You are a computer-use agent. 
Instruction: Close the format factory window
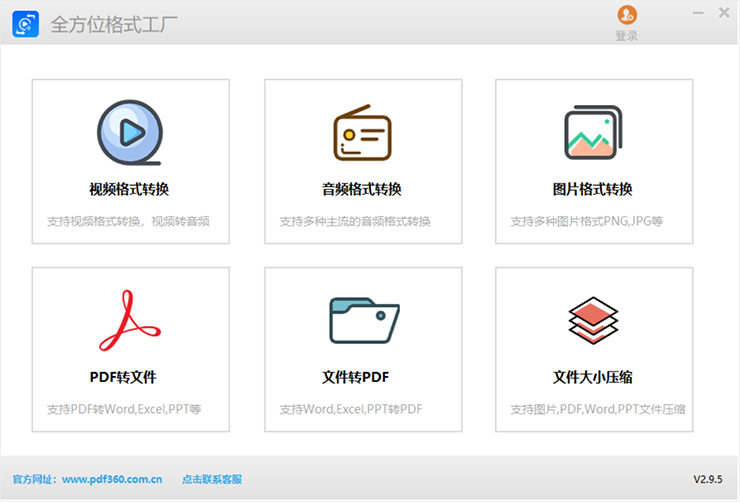pyautogui.click(x=724, y=13)
